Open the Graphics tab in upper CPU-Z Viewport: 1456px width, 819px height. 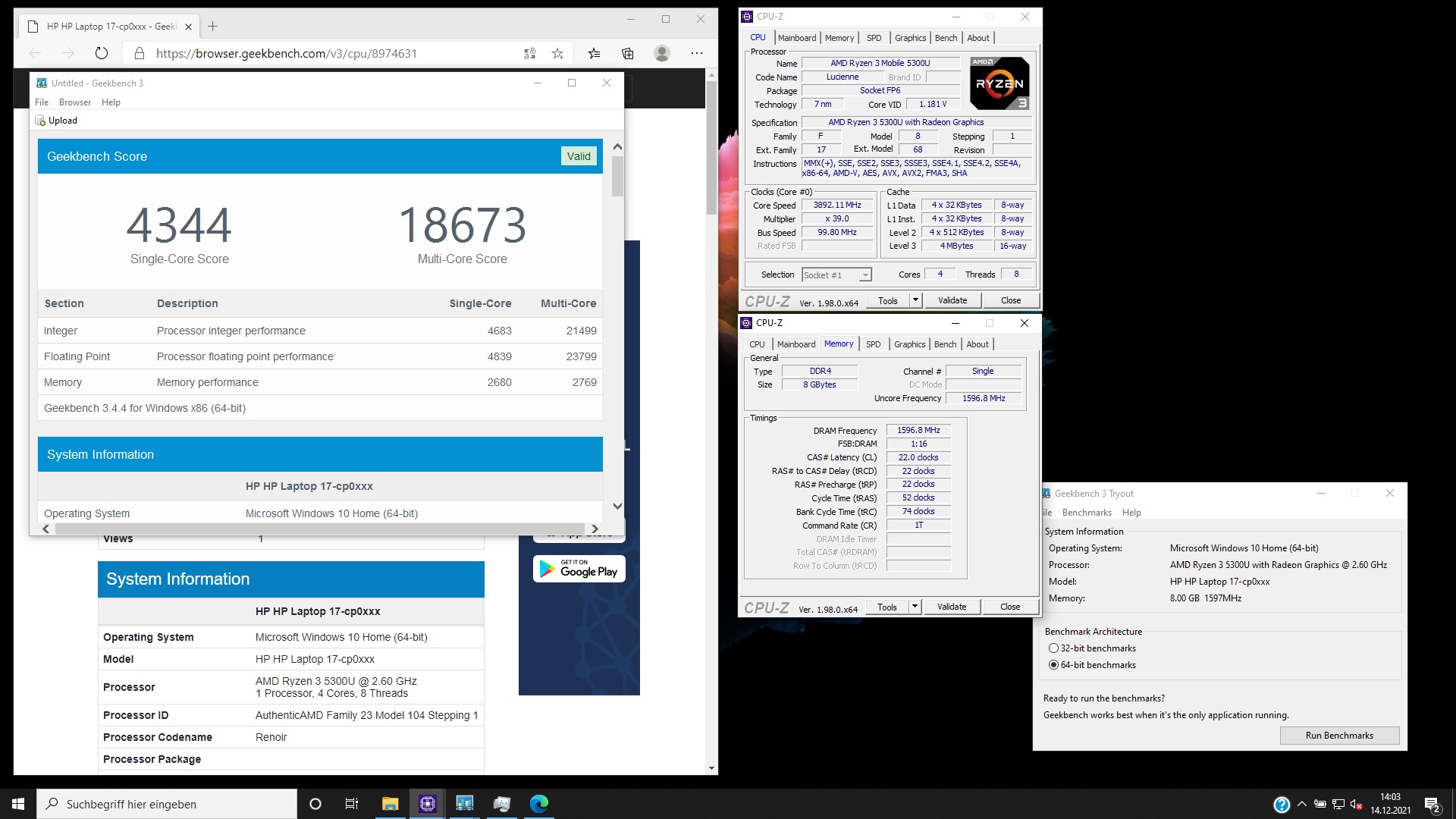pyautogui.click(x=910, y=38)
